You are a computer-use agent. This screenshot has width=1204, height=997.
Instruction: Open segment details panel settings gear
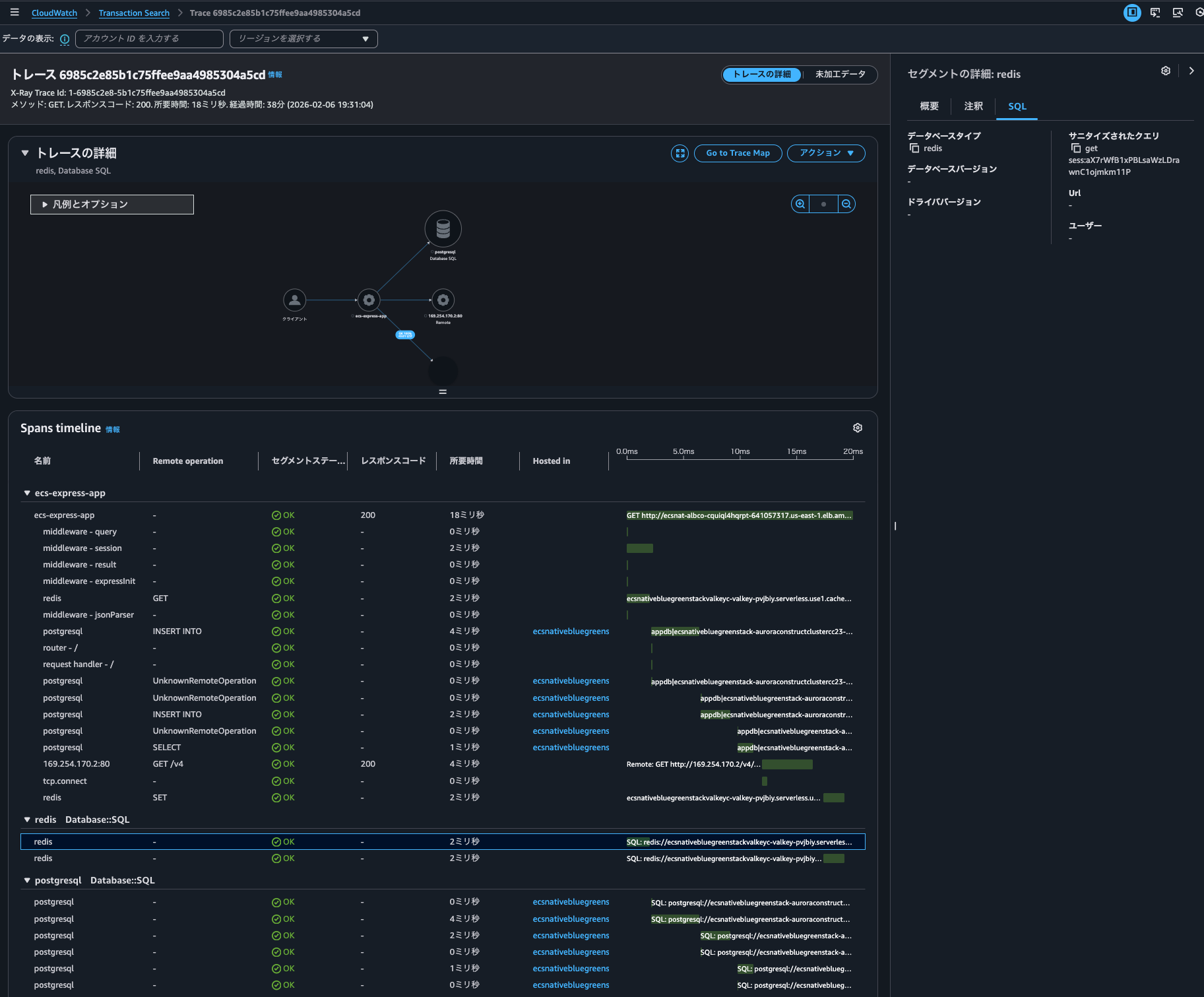pos(1166,71)
